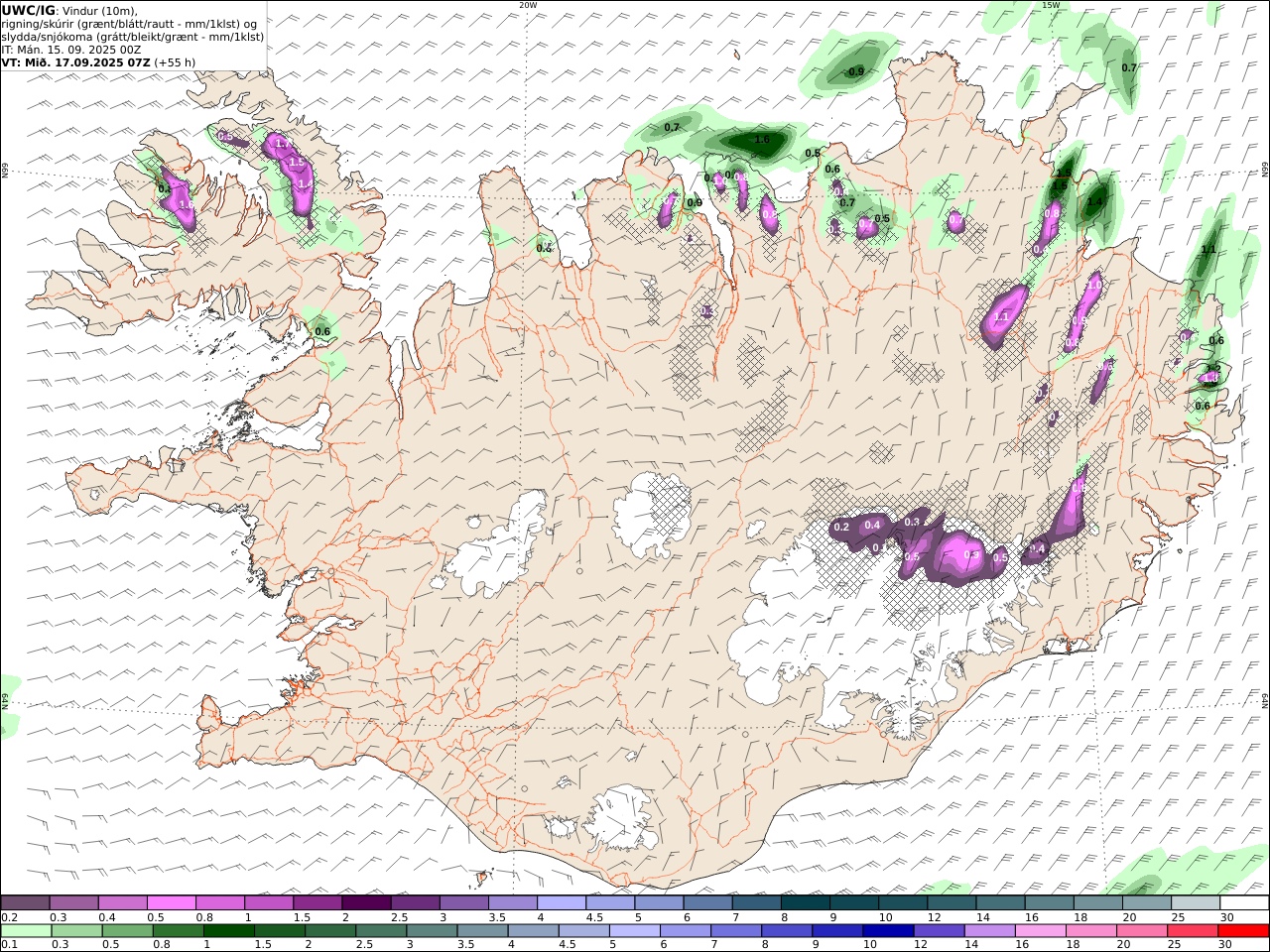Select the lower legend swatch between 2 and 2.5
The width and height of the screenshot is (1270, 952).
tap(329, 930)
